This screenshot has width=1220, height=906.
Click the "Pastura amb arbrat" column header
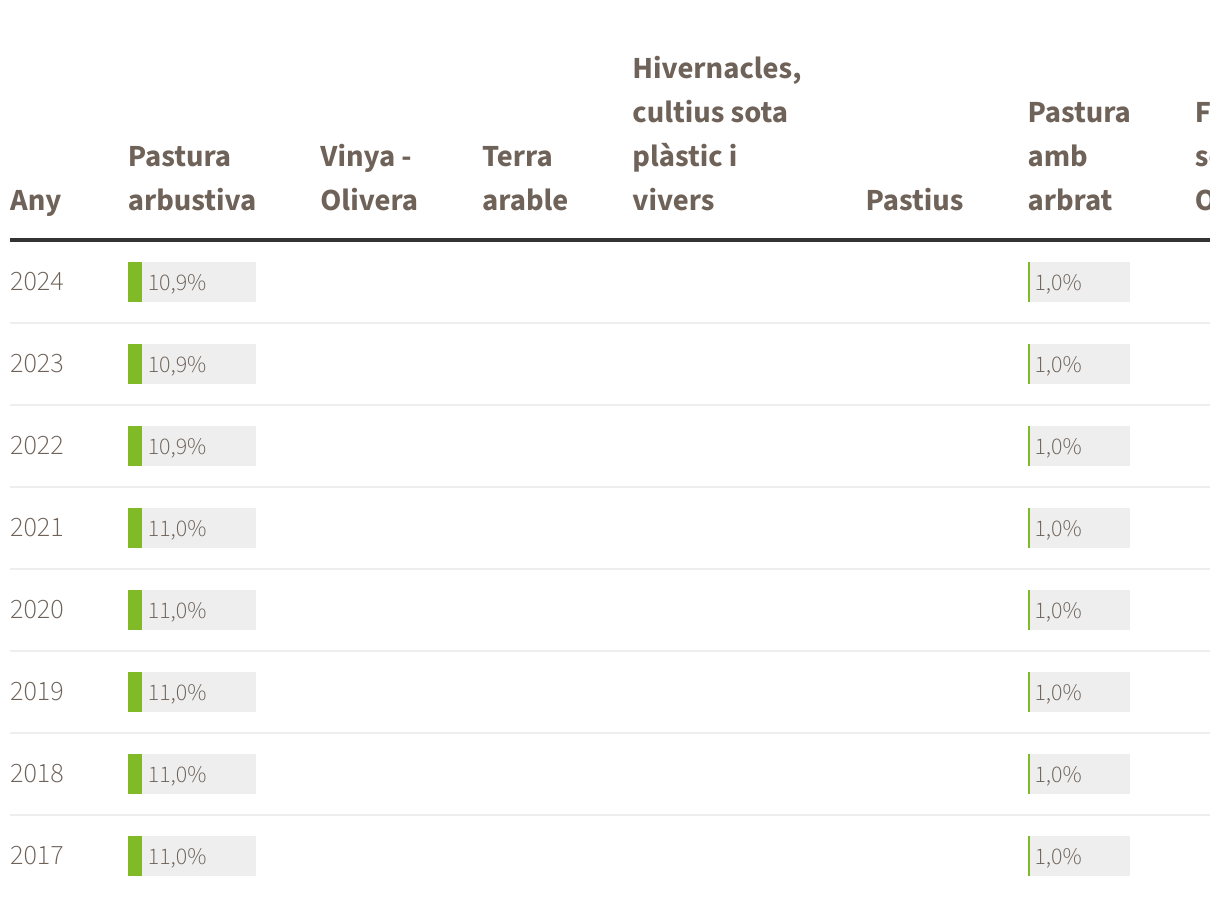click(1078, 156)
